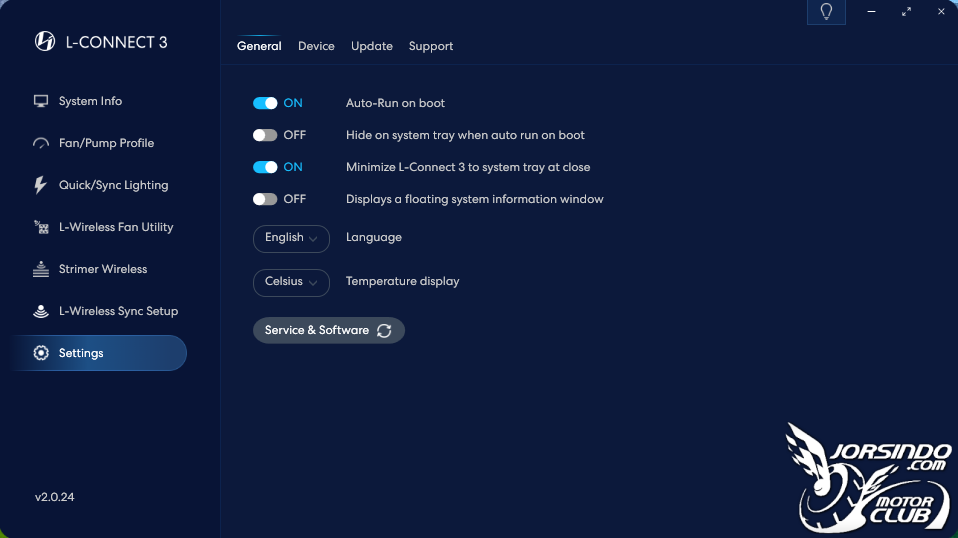Click the Settings gear icon
Image resolution: width=958 pixels, height=538 pixels.
coord(41,353)
